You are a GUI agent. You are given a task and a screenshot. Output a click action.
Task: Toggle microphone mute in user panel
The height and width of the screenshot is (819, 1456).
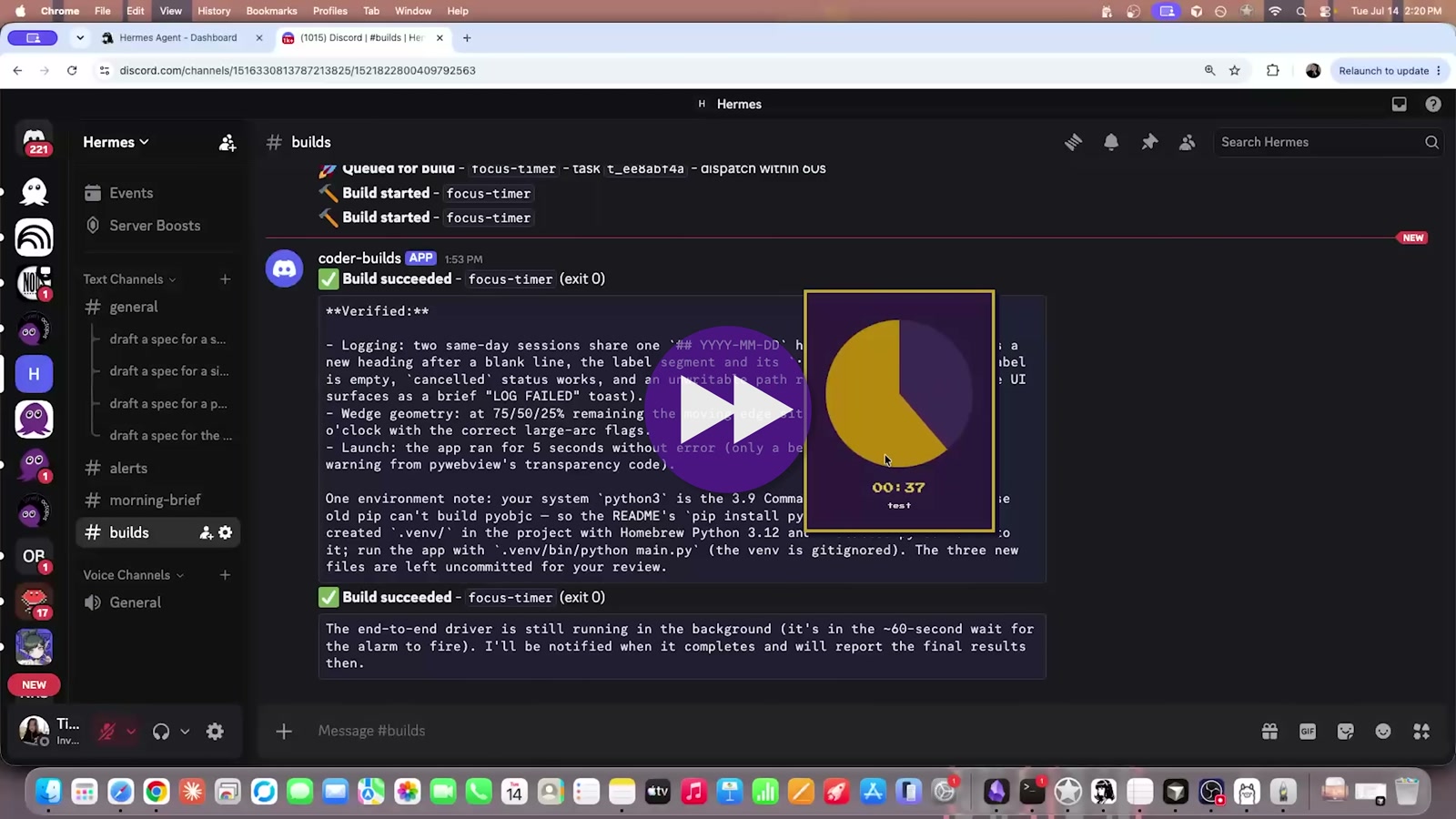106,732
